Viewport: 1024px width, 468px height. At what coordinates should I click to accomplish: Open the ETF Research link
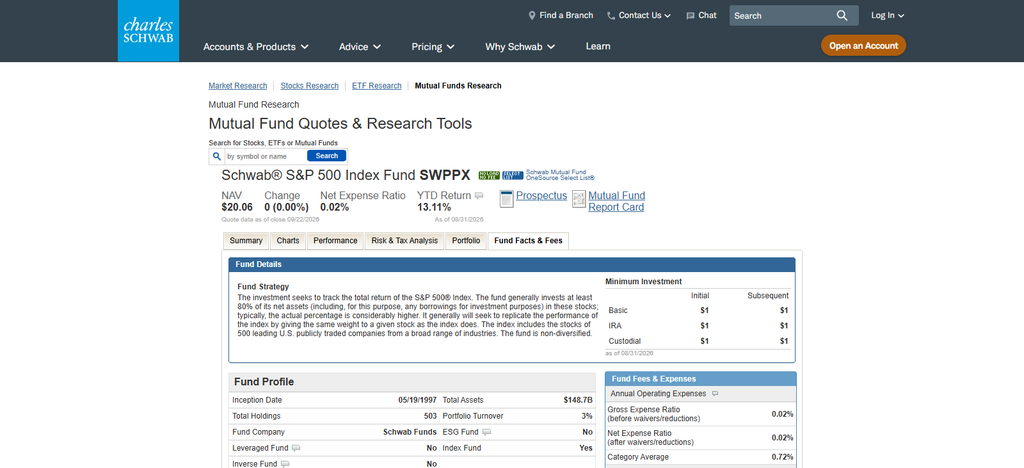(377, 86)
